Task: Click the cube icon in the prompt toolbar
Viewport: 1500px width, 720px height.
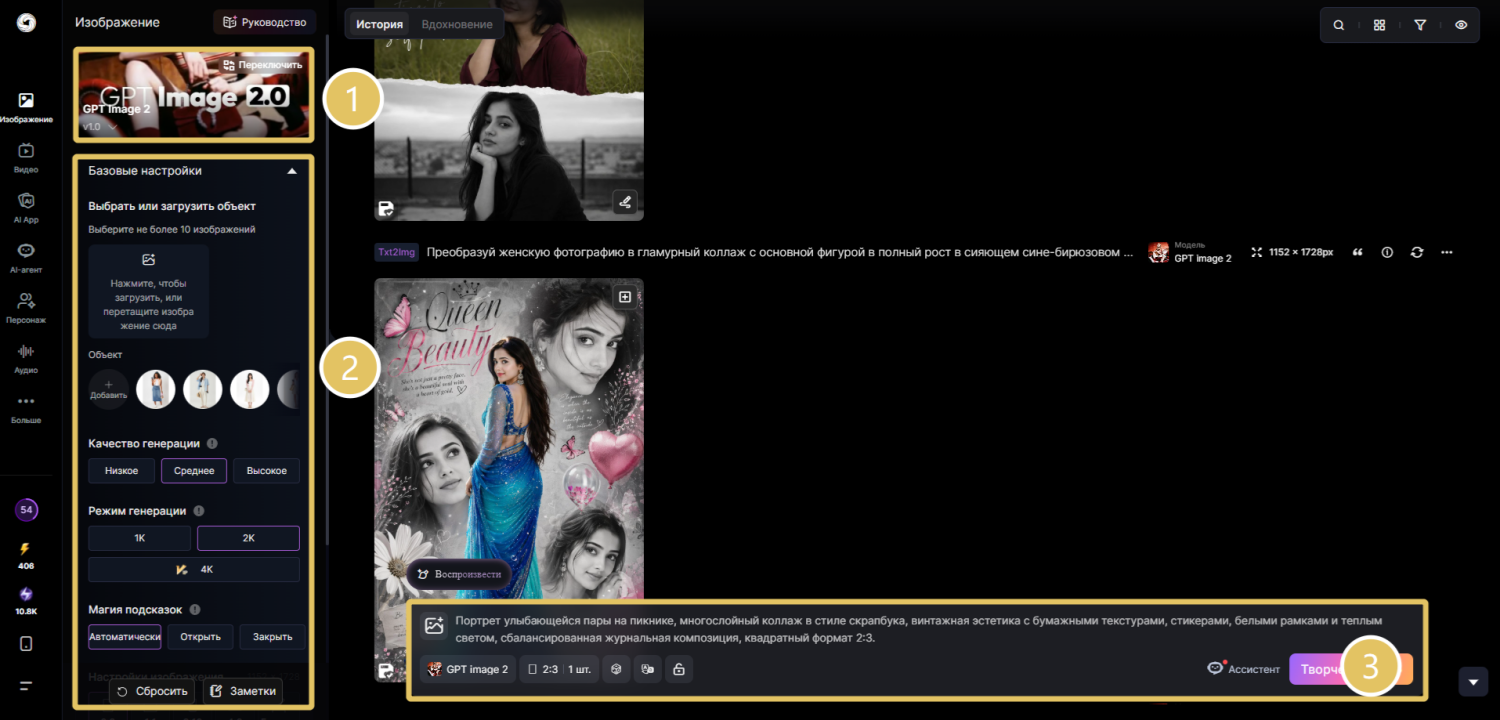Action: (616, 669)
